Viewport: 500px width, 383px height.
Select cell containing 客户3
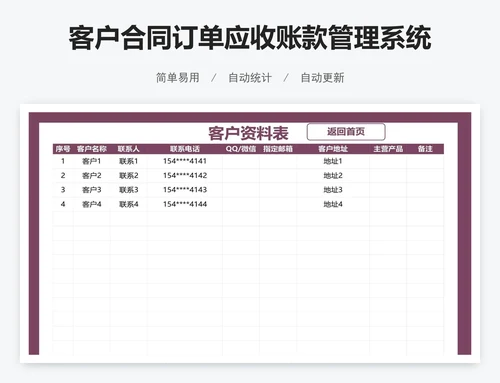[92, 190]
